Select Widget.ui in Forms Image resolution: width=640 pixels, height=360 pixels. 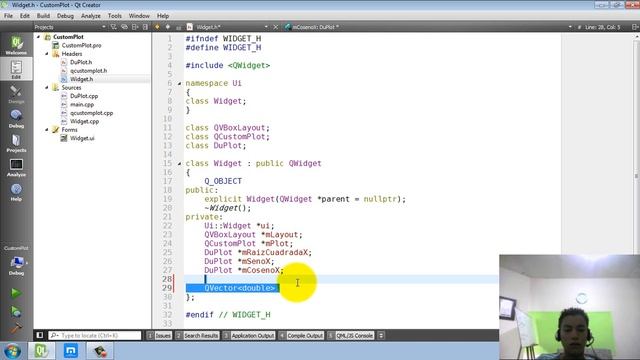[82, 138]
